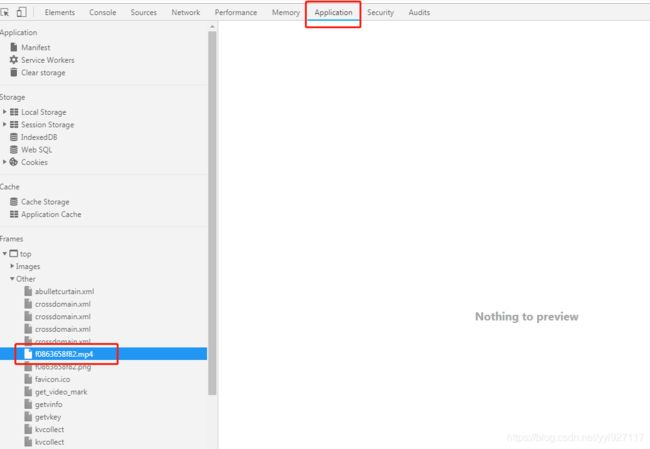Select the f0863658f82.mp4 file
The image size is (650, 449).
pyautogui.click(x=64, y=354)
